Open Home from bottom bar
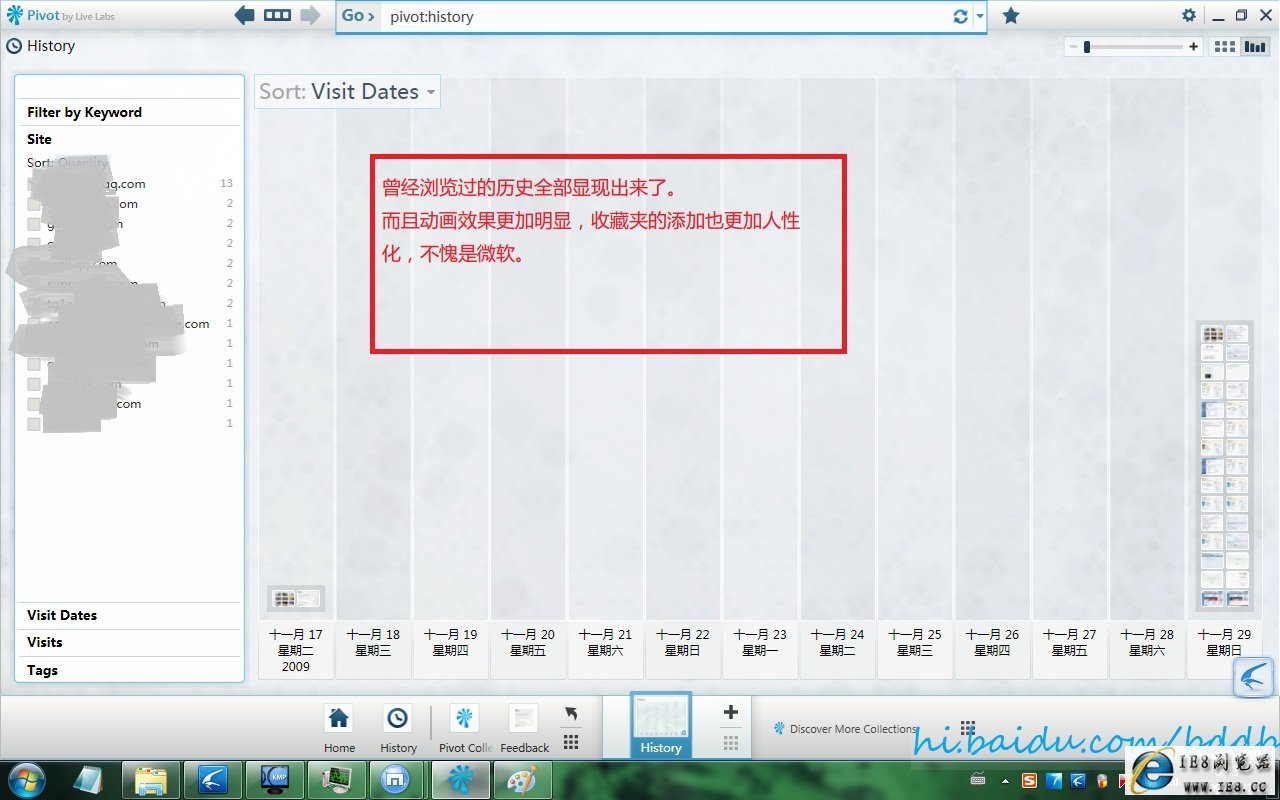 [339, 729]
